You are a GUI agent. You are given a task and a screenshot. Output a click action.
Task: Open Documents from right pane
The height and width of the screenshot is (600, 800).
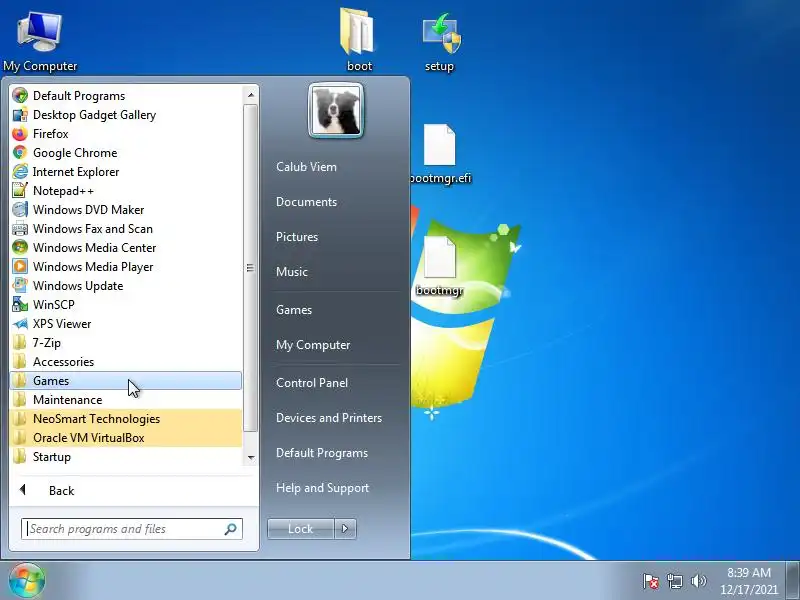pyautogui.click(x=306, y=202)
